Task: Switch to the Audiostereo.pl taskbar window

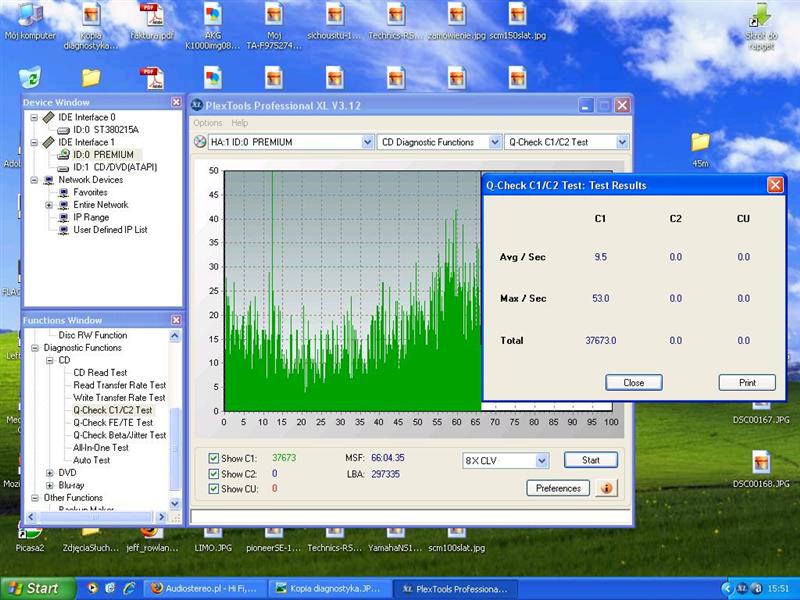Action: pos(204,589)
